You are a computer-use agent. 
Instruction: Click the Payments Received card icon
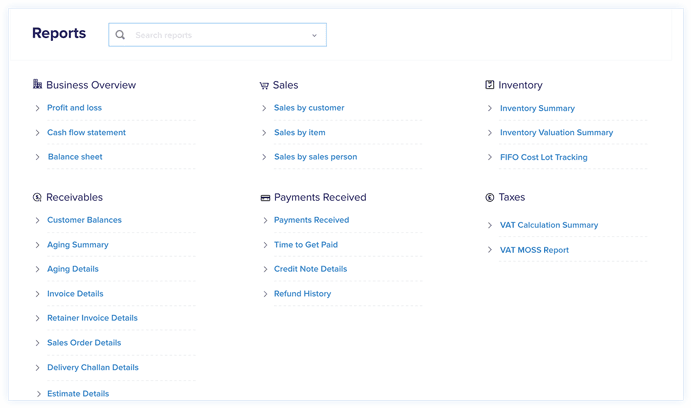point(265,198)
